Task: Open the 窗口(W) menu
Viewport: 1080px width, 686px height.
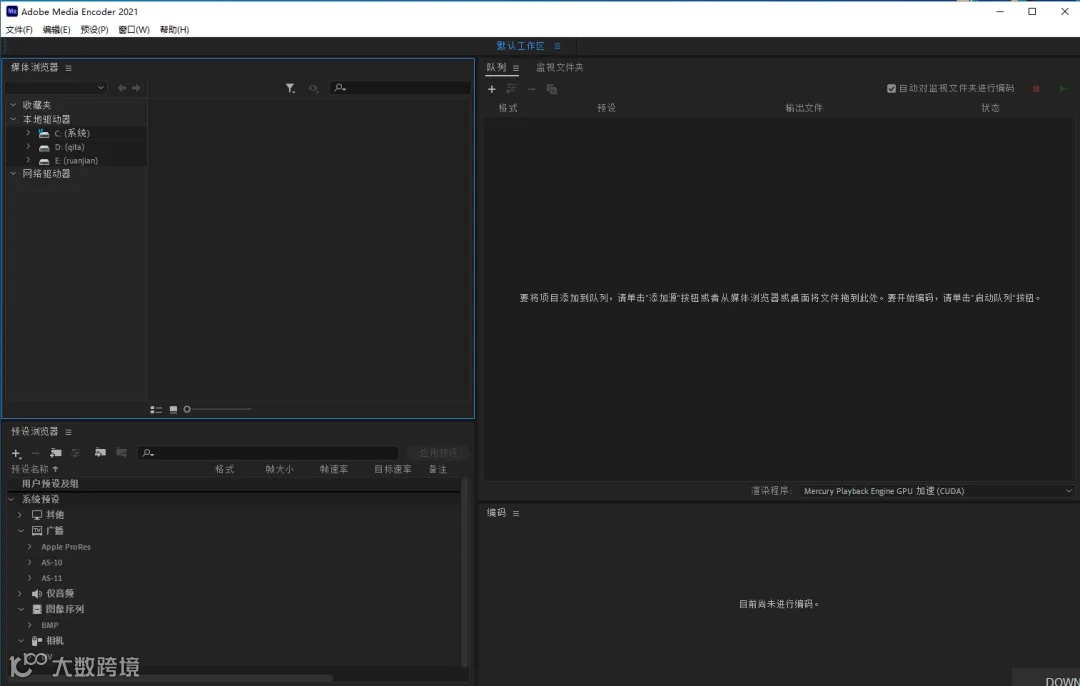Action: tap(134, 30)
